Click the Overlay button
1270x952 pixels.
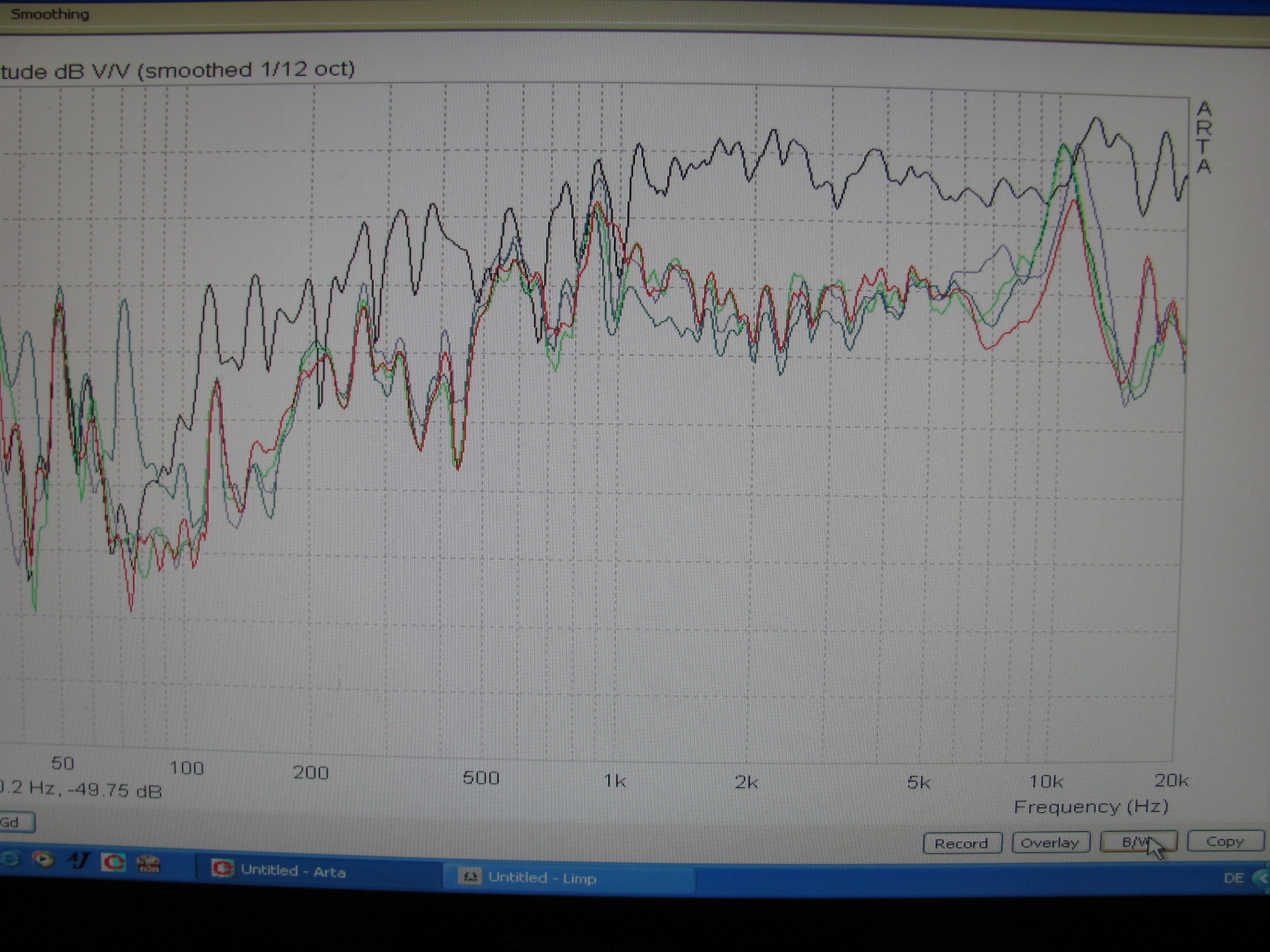1050,842
